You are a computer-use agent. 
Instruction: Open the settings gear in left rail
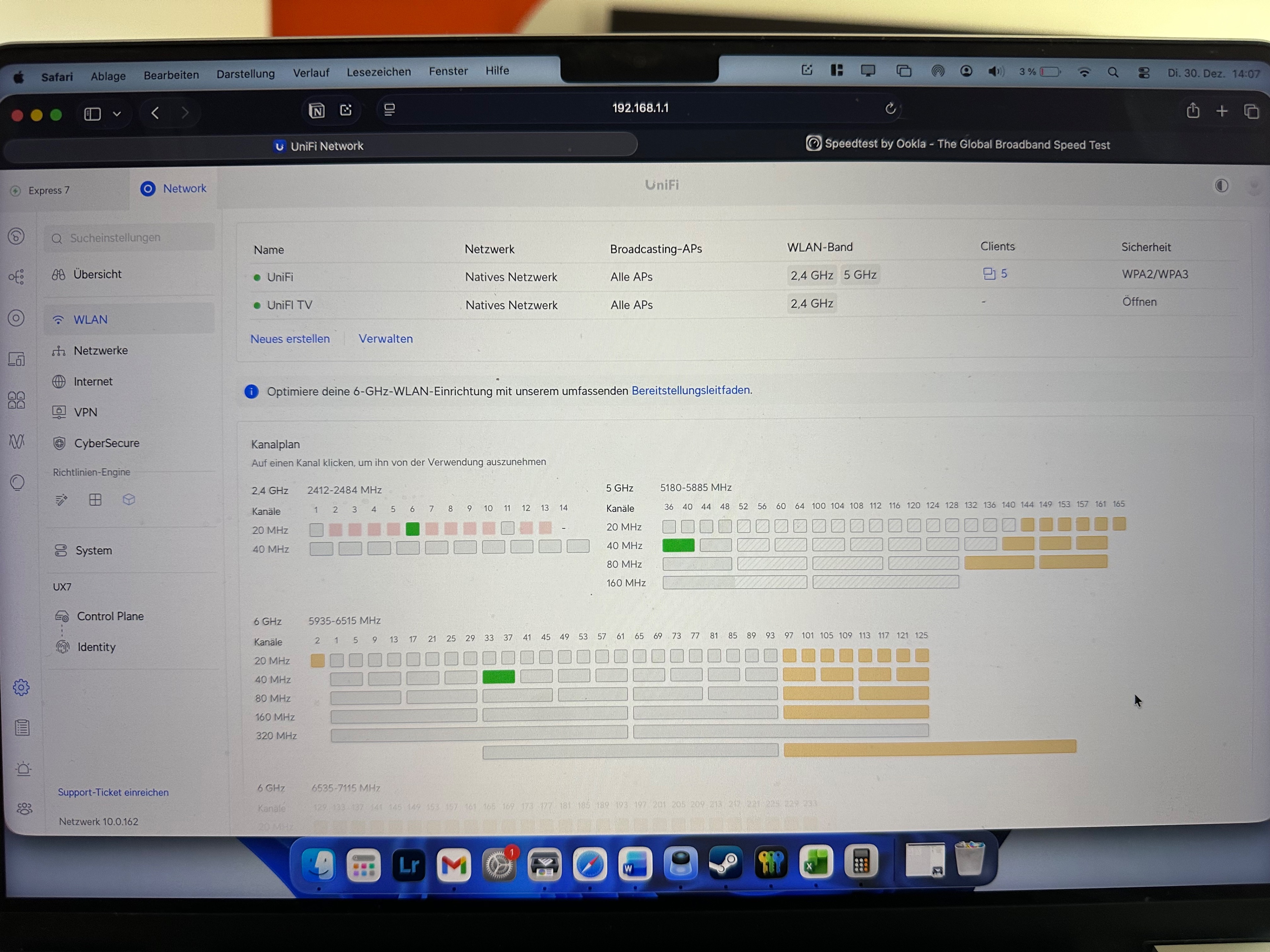click(x=21, y=687)
